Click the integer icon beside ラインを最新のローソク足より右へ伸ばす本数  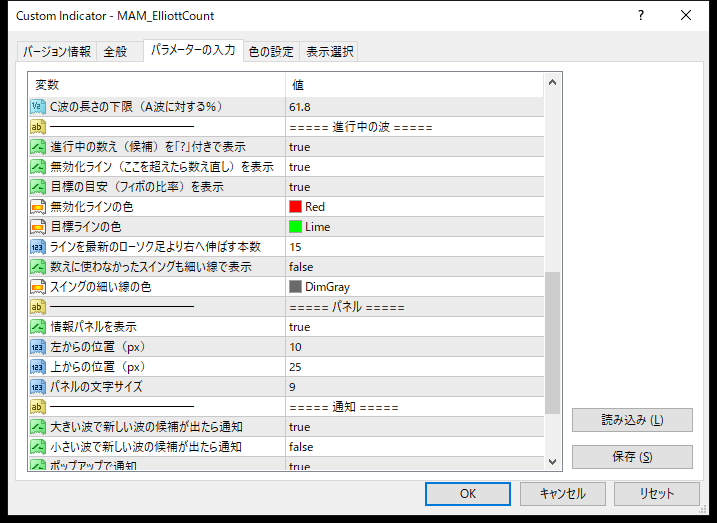38,247
